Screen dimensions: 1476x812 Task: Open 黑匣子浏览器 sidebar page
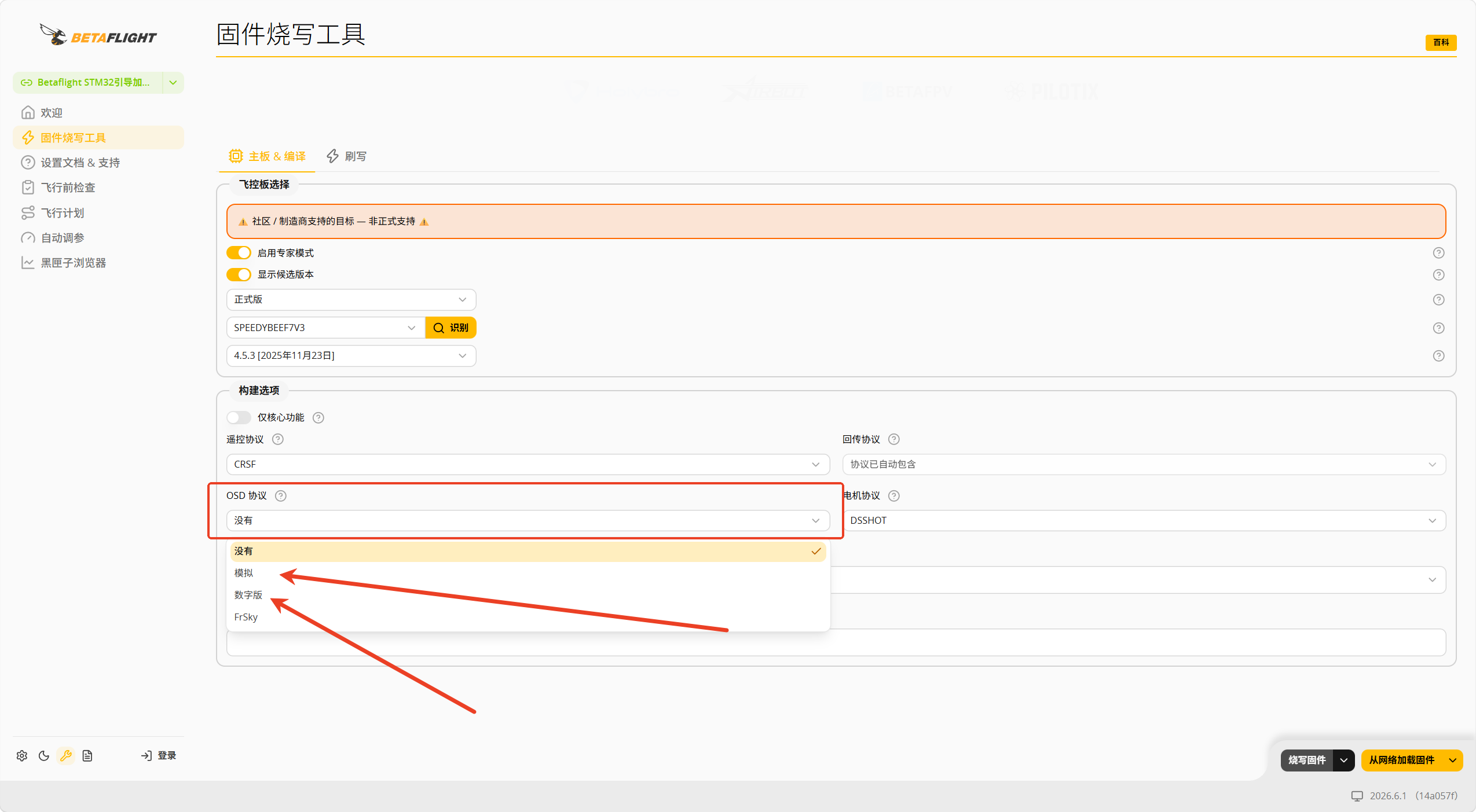(x=98, y=263)
